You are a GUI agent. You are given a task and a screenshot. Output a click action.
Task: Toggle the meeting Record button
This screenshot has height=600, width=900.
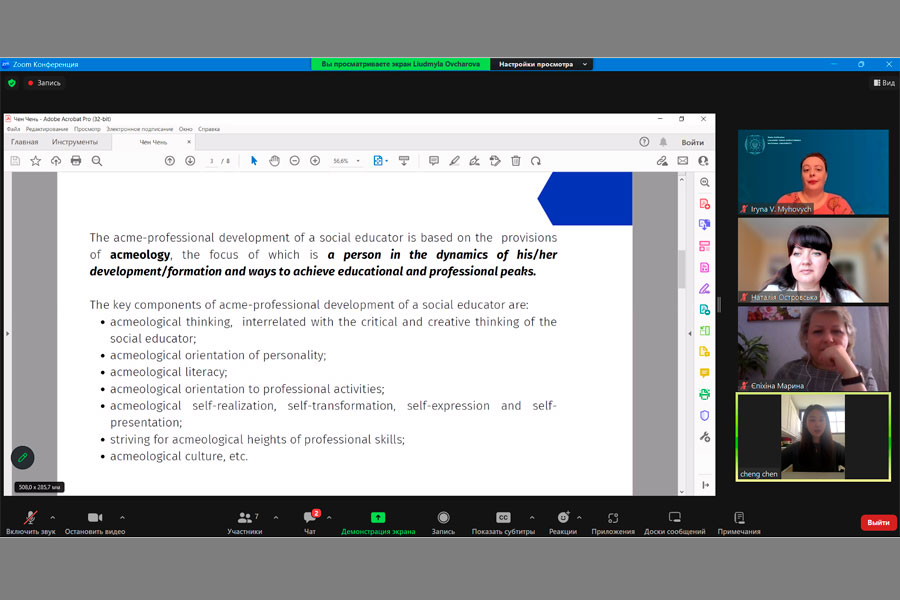(x=443, y=518)
